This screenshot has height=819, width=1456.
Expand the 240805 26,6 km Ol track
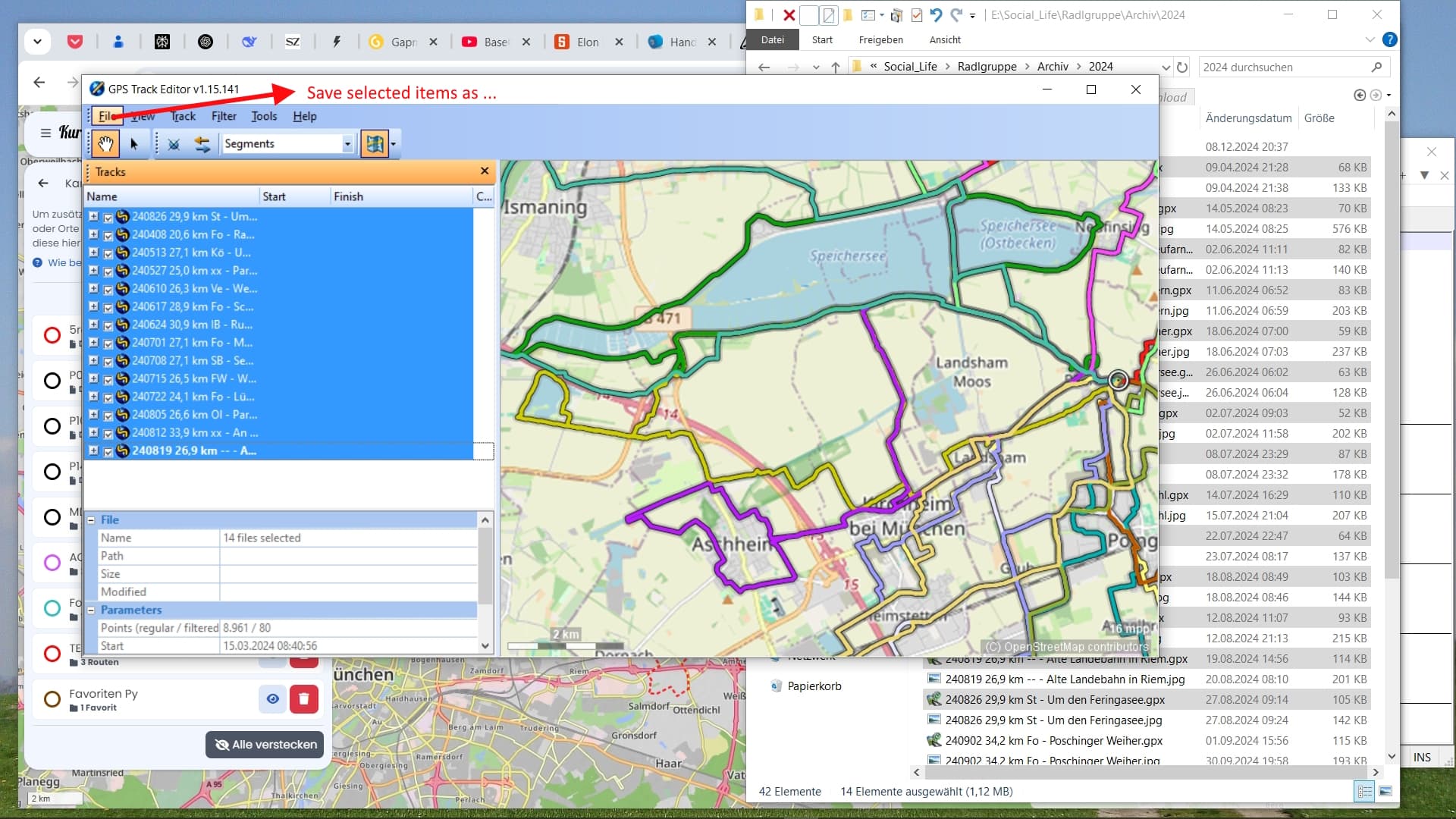[93, 414]
